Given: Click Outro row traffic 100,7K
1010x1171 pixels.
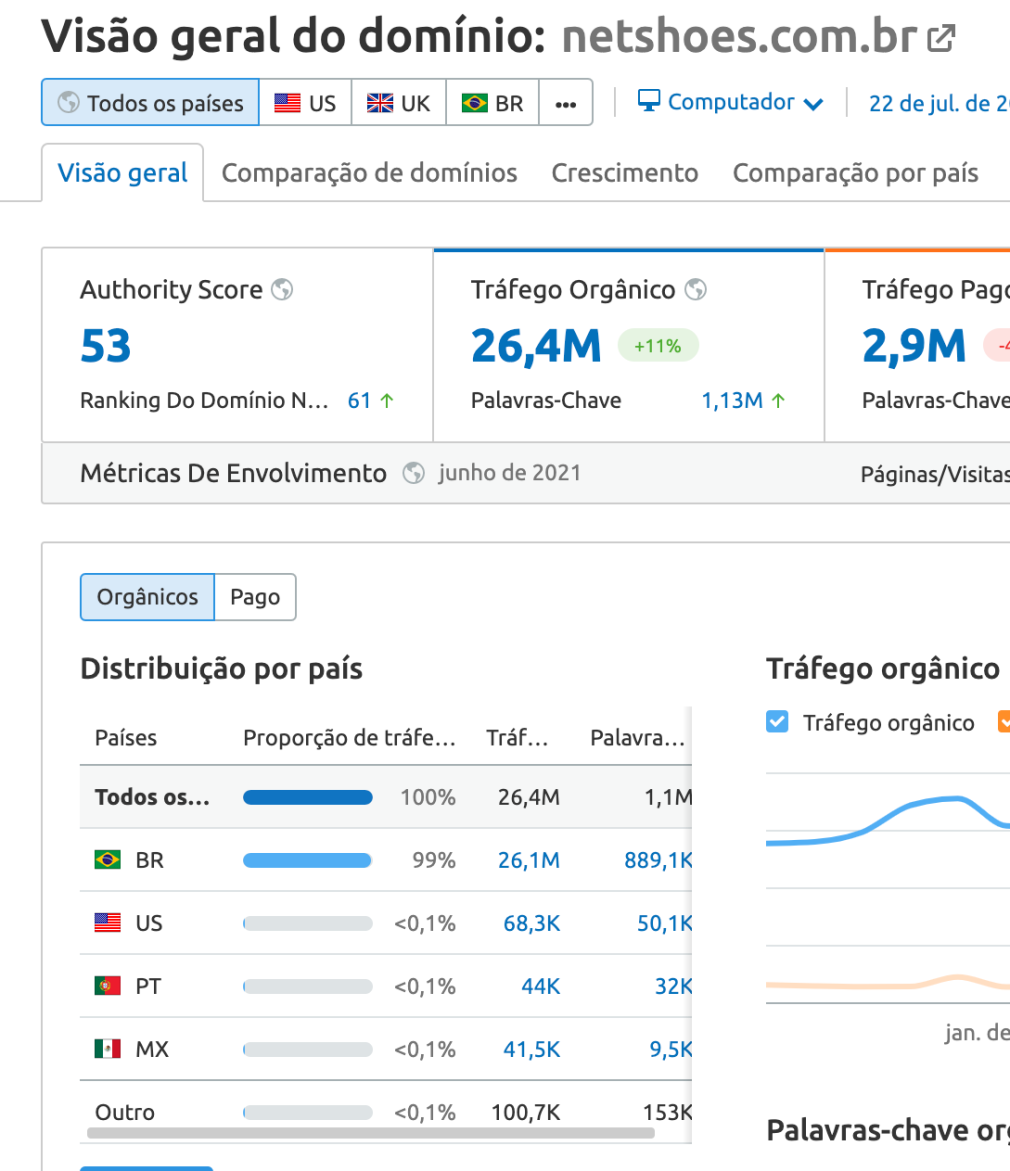Looking at the screenshot, I should pos(525,1112).
